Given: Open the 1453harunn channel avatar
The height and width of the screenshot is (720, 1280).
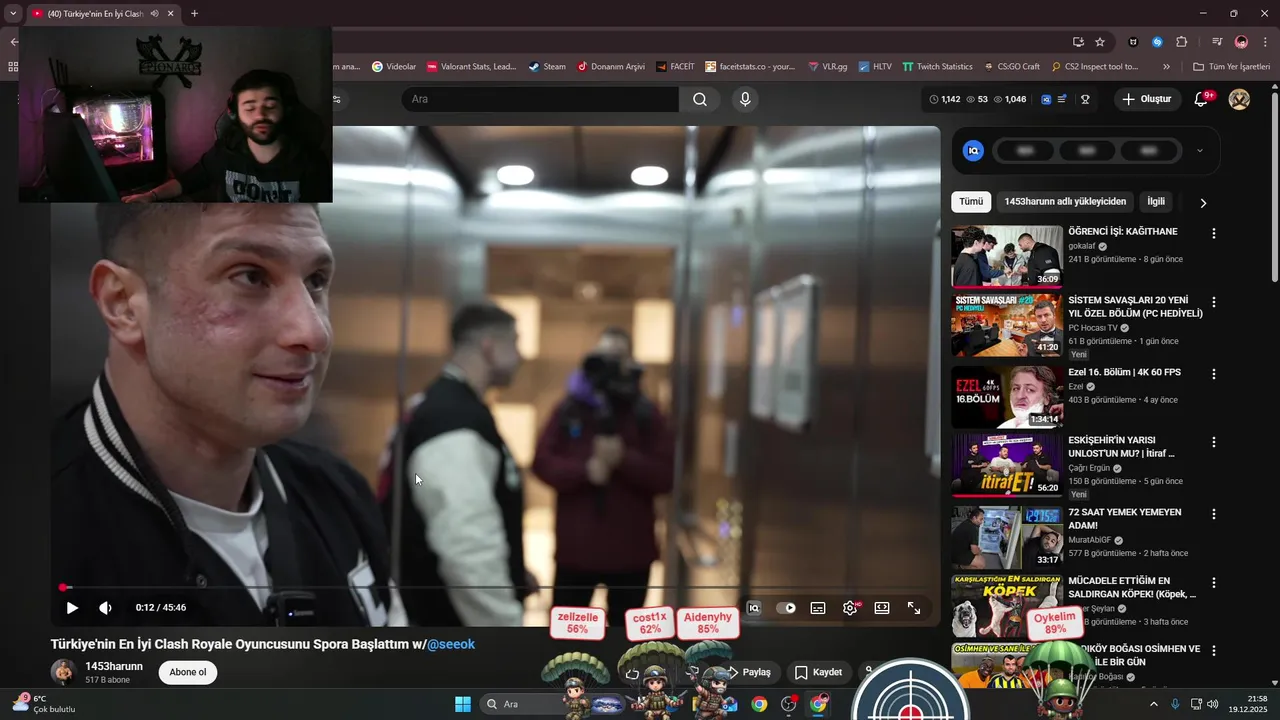Looking at the screenshot, I should (64, 672).
